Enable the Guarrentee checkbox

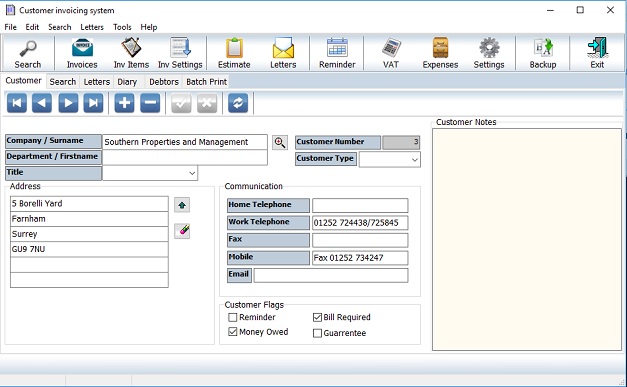pyautogui.click(x=317, y=333)
